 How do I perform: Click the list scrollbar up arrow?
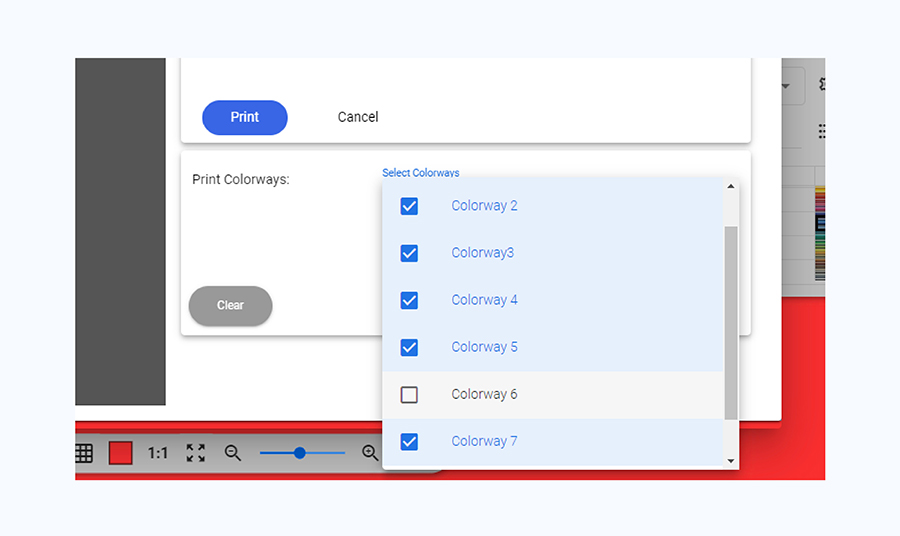(730, 186)
